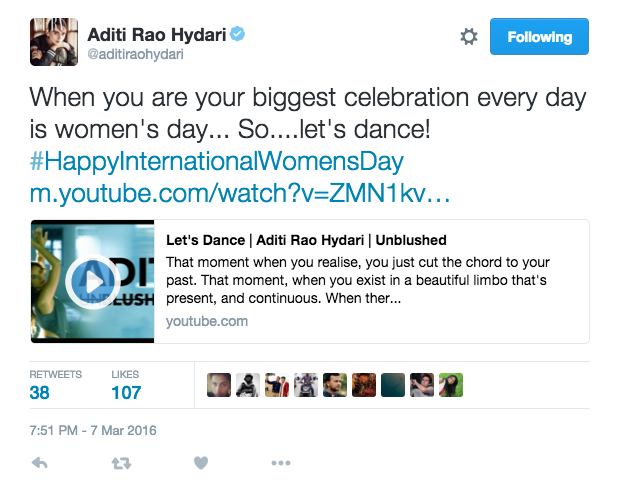618x493 pixels.
Task: Click the reply arrow icon
Action: click(x=40, y=463)
